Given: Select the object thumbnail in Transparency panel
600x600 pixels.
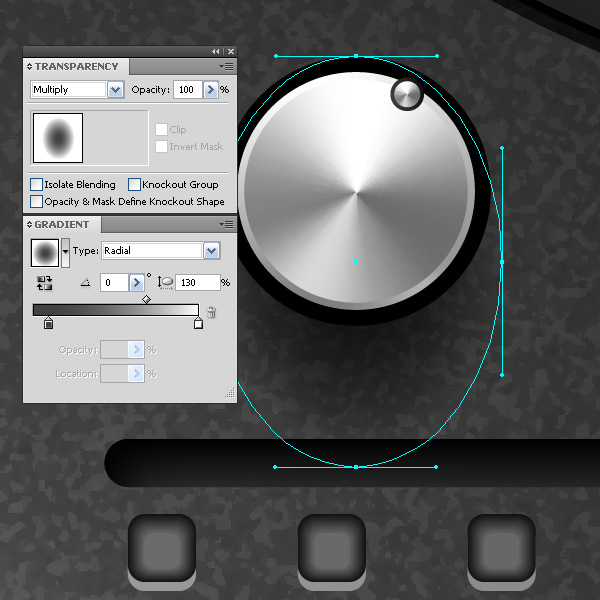Looking at the screenshot, I should 58,138.
